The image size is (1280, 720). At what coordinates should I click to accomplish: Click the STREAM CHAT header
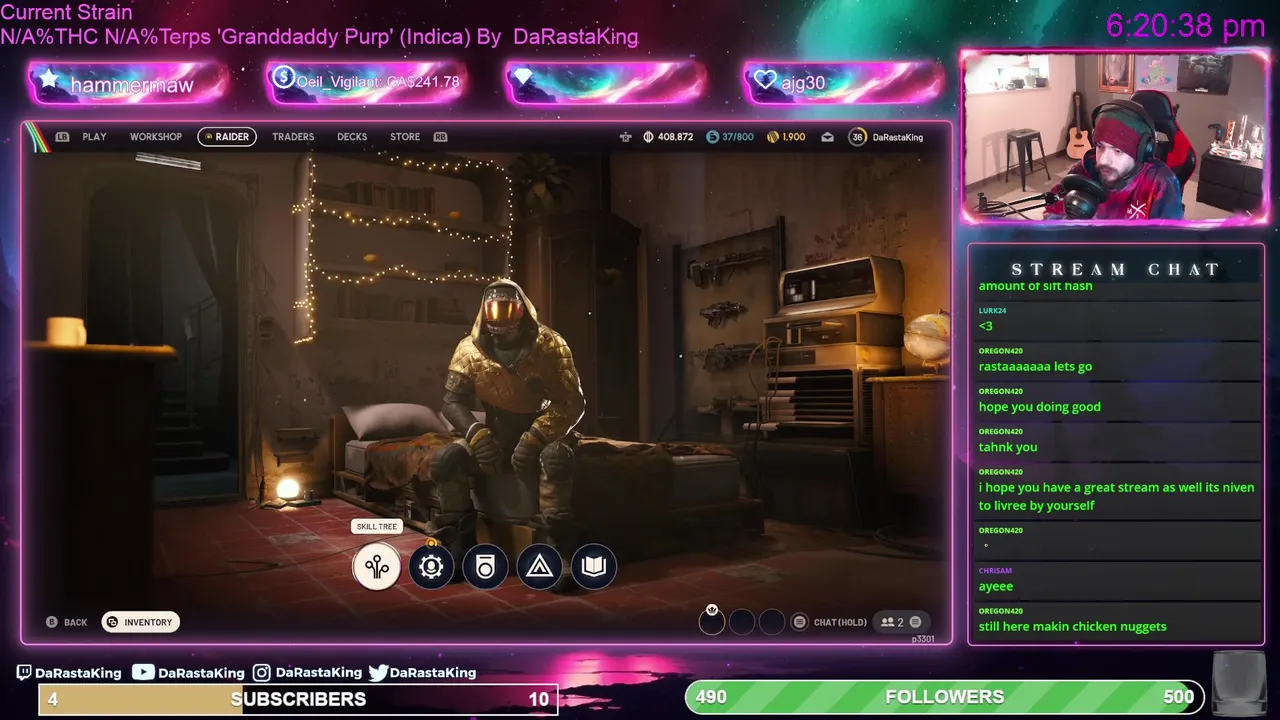pyautogui.click(x=1115, y=269)
